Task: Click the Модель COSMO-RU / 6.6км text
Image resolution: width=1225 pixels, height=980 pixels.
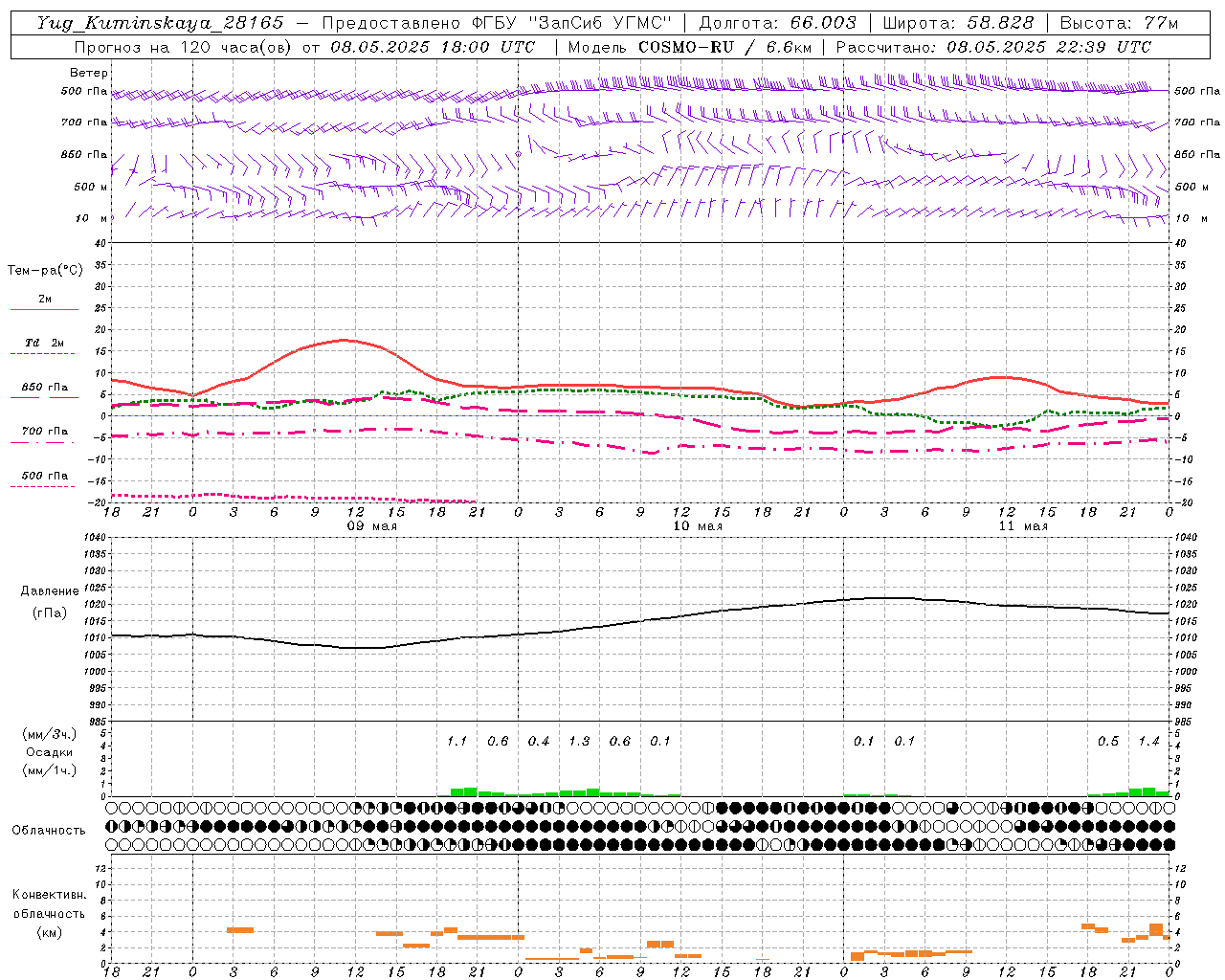Action: 690,47
